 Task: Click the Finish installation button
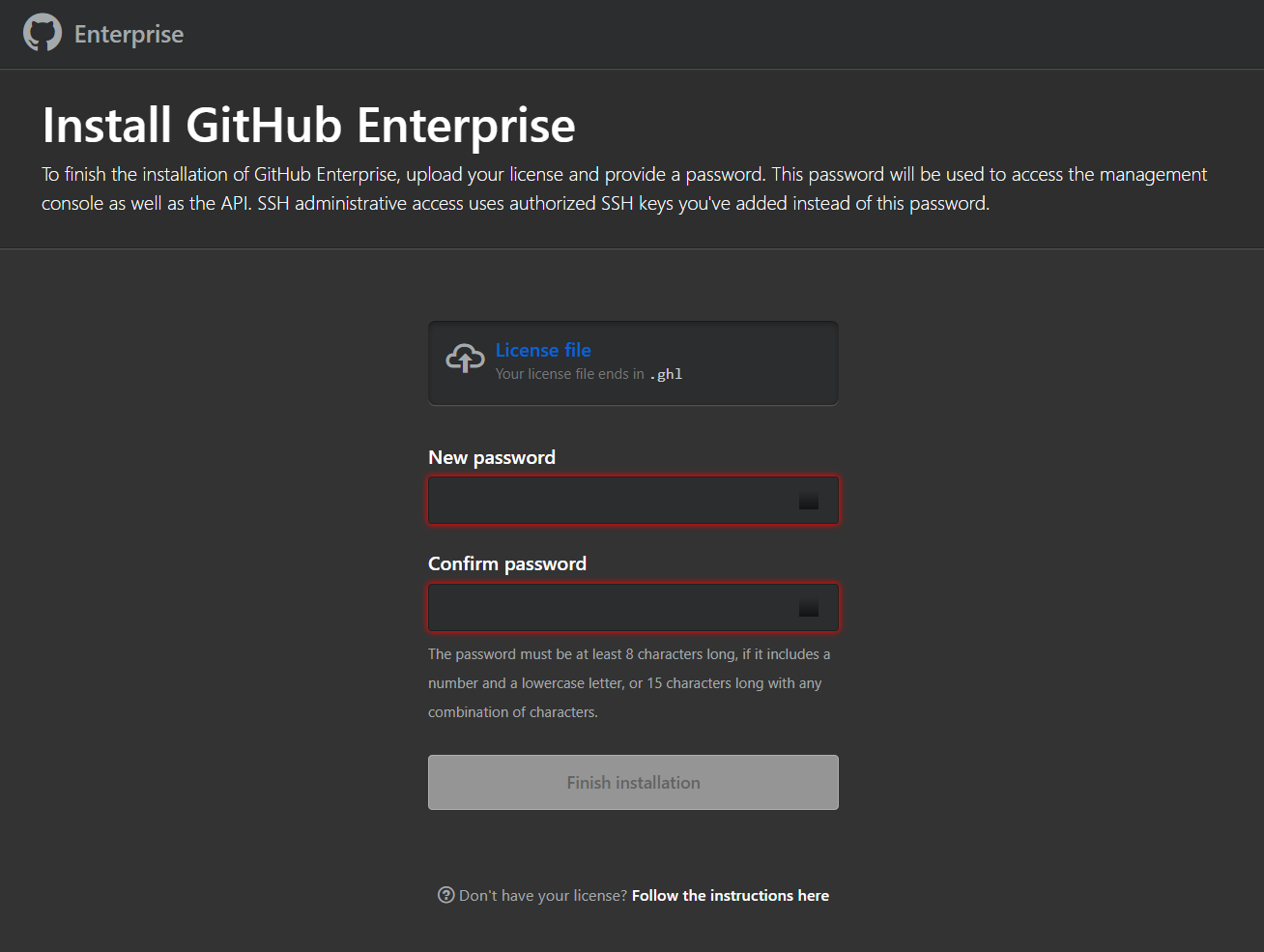coord(633,782)
